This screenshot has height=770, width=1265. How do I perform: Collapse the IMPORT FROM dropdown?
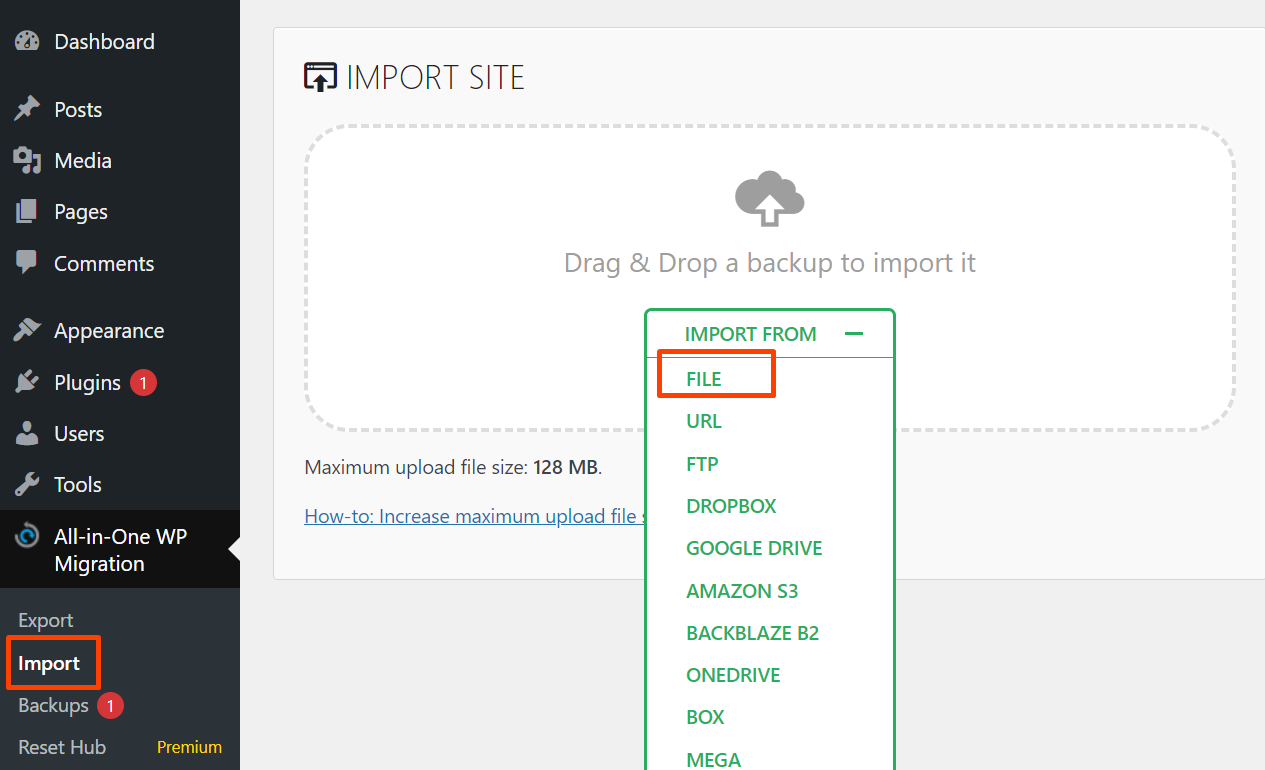coord(750,334)
